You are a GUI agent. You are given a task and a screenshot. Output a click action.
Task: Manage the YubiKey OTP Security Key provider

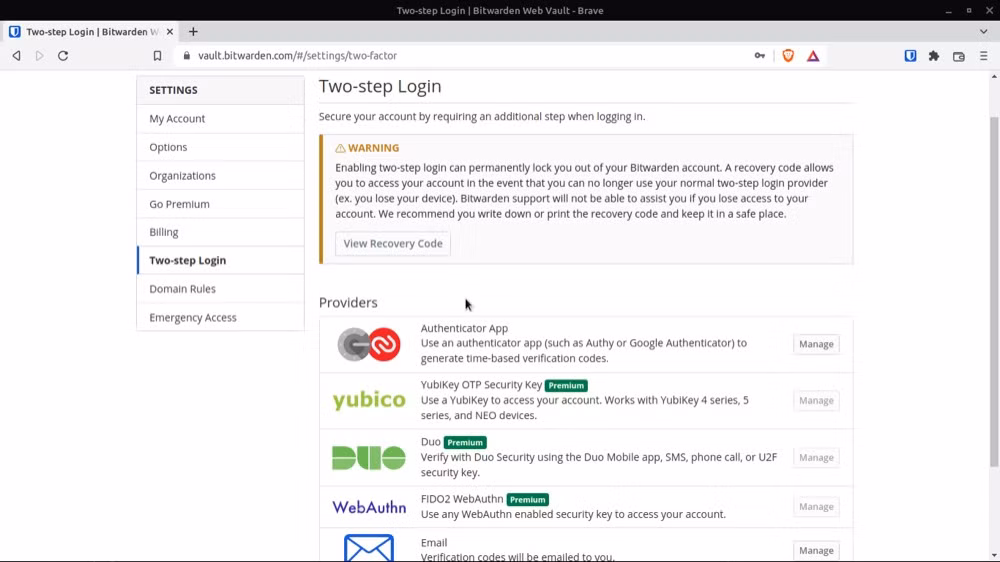tap(816, 401)
